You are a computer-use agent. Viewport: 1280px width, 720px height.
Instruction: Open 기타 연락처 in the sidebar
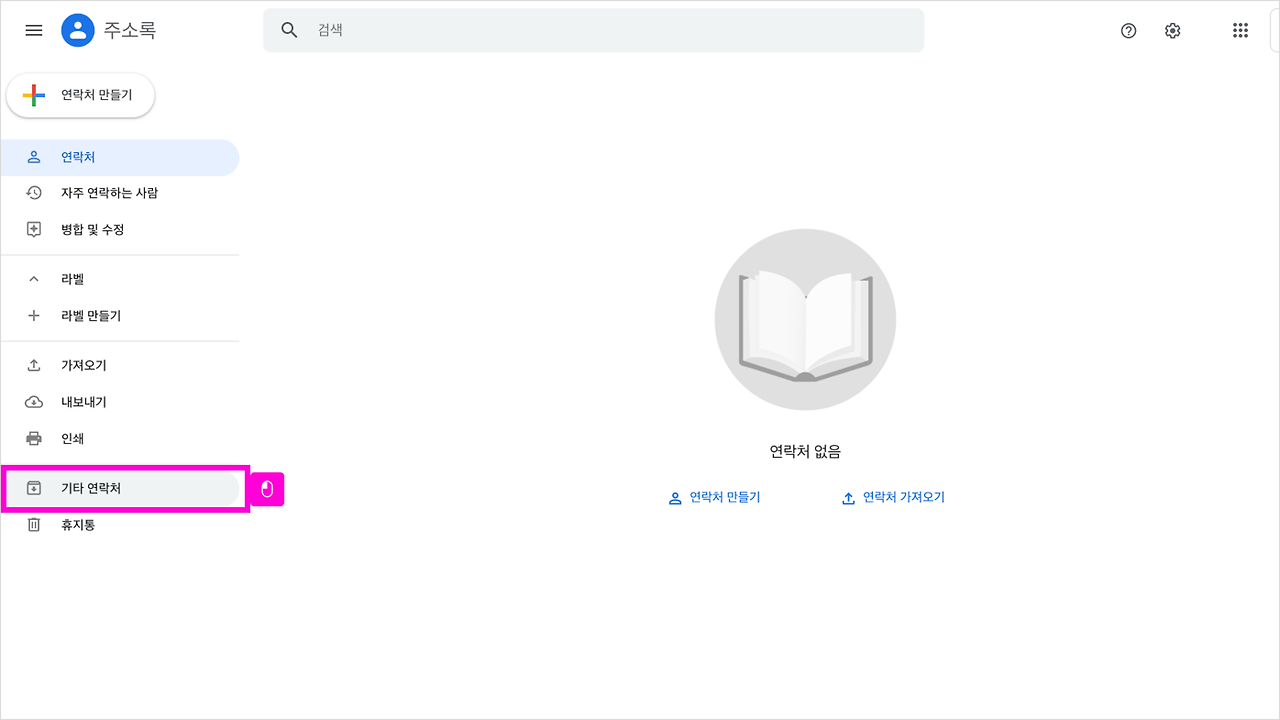pos(100,488)
